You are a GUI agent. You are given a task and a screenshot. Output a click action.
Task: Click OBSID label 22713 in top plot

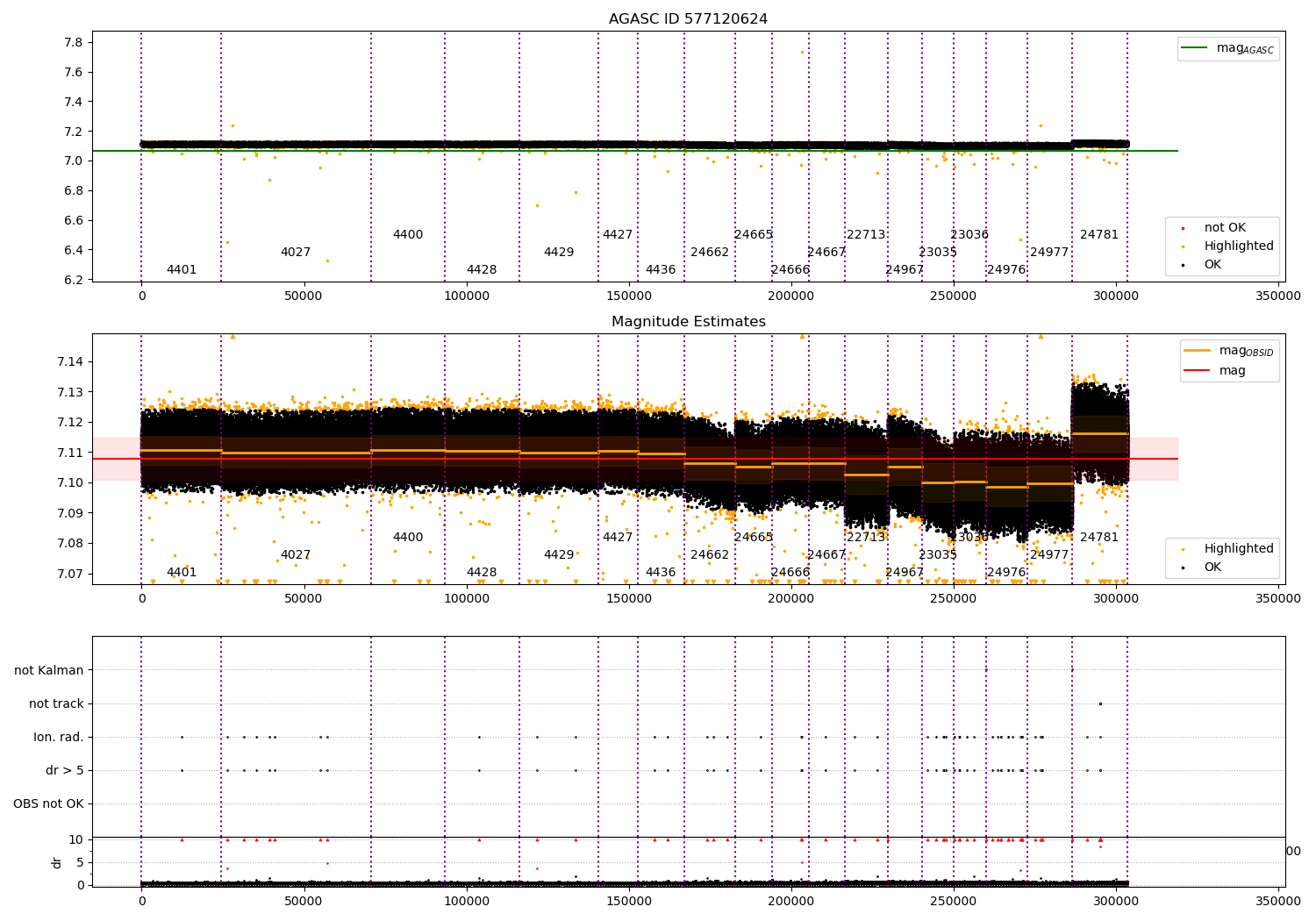tap(866, 235)
